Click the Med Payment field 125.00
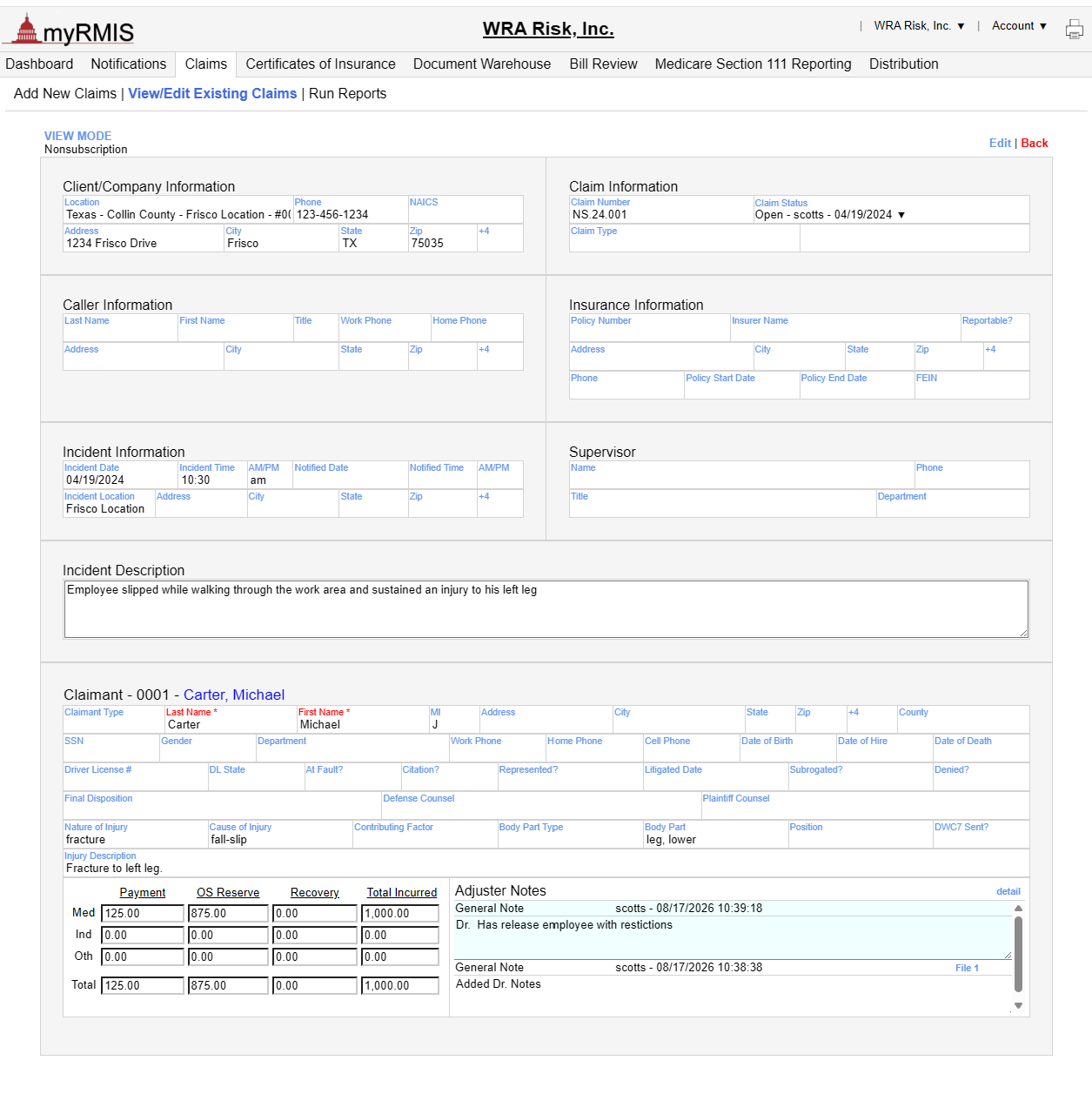Image resolution: width=1092 pixels, height=1094 pixels. 143,914
